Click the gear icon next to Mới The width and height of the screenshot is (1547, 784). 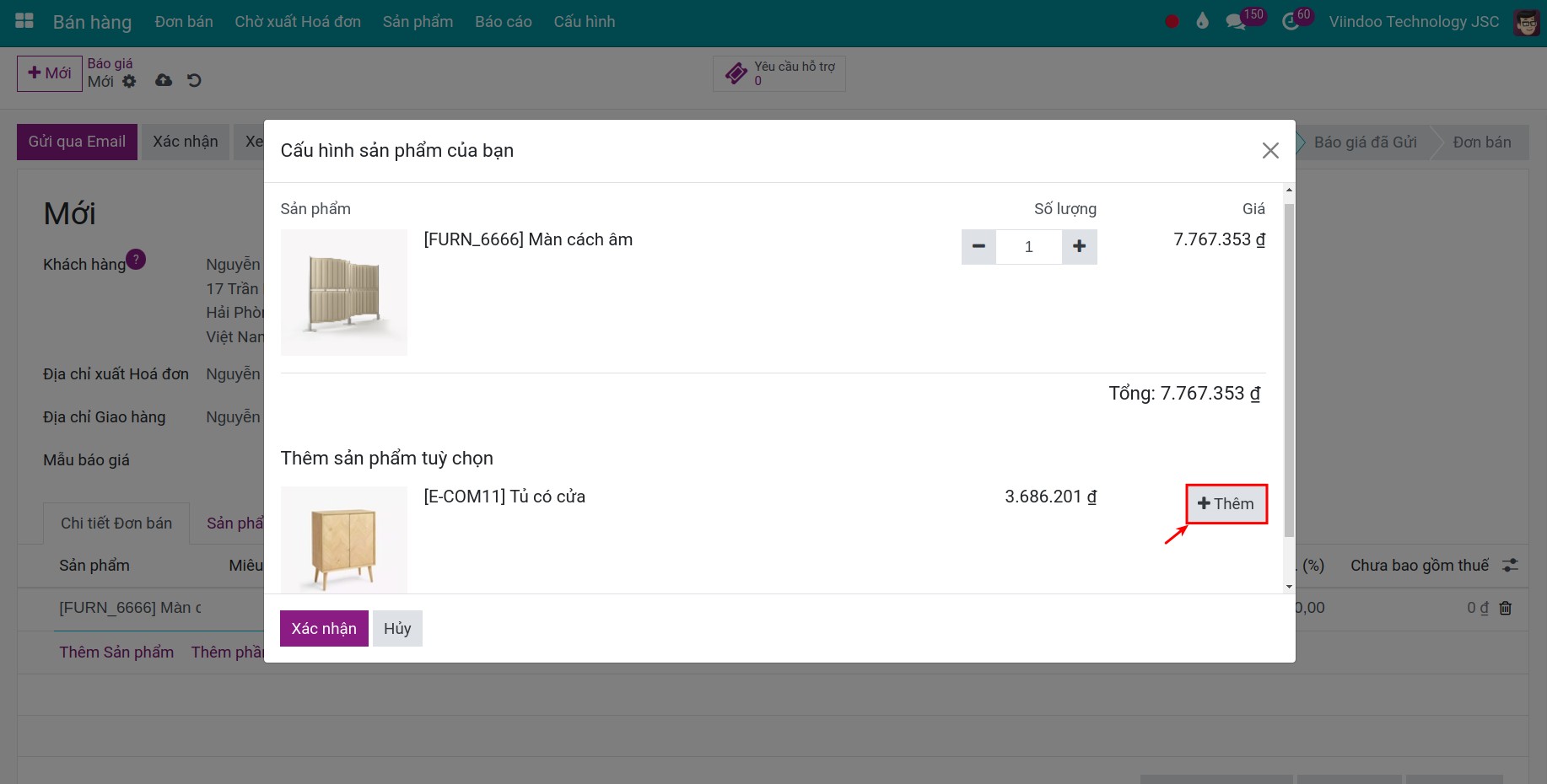(129, 82)
